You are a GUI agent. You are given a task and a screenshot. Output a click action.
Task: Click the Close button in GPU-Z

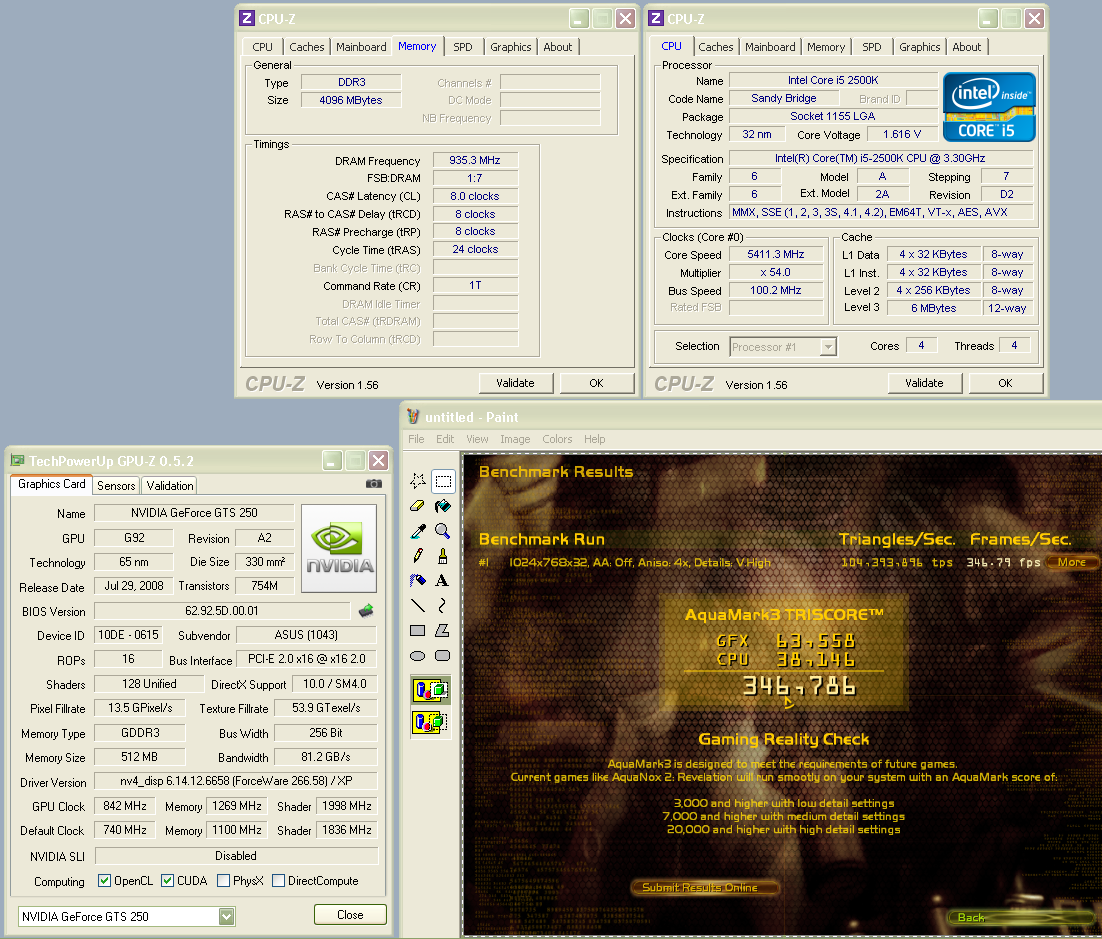pyautogui.click(x=350, y=914)
